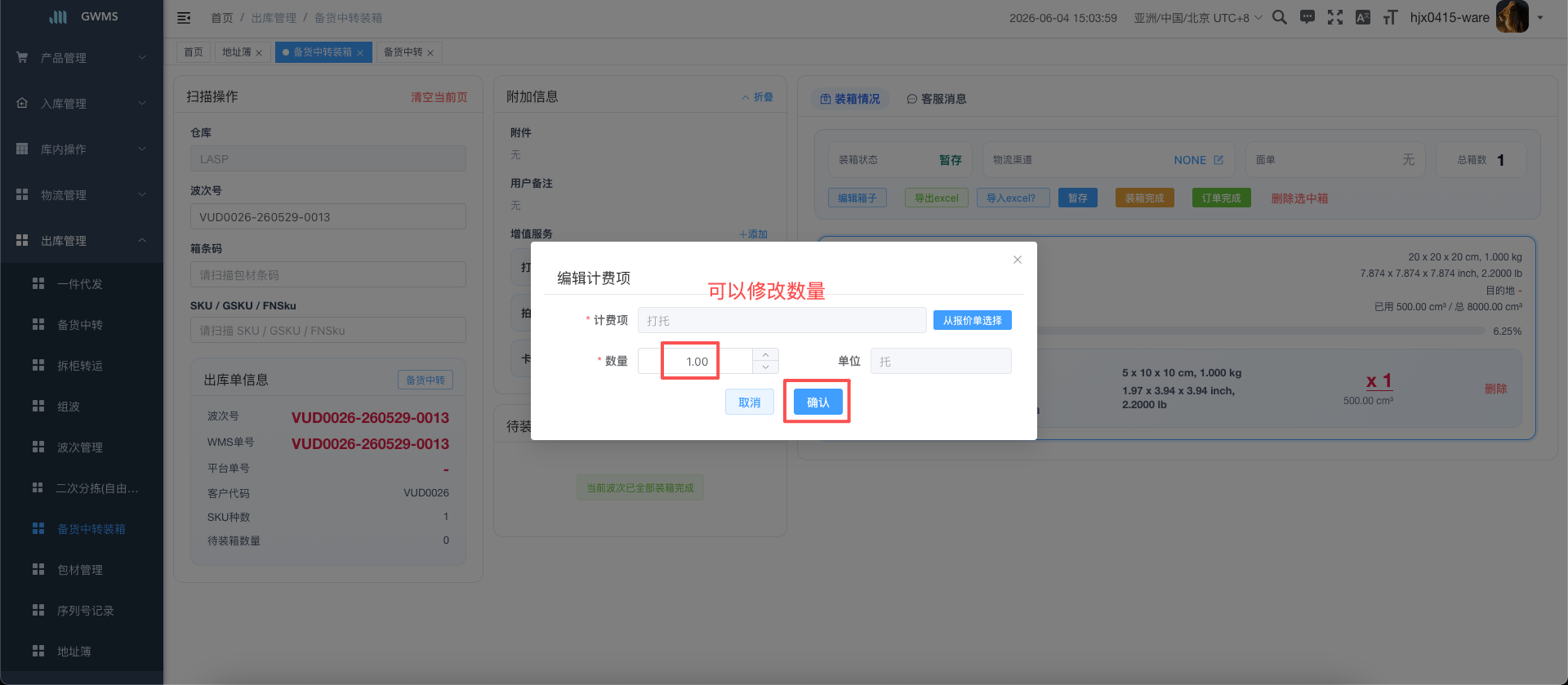
Task: Click 删除选中箱 link
Action: tap(1299, 198)
